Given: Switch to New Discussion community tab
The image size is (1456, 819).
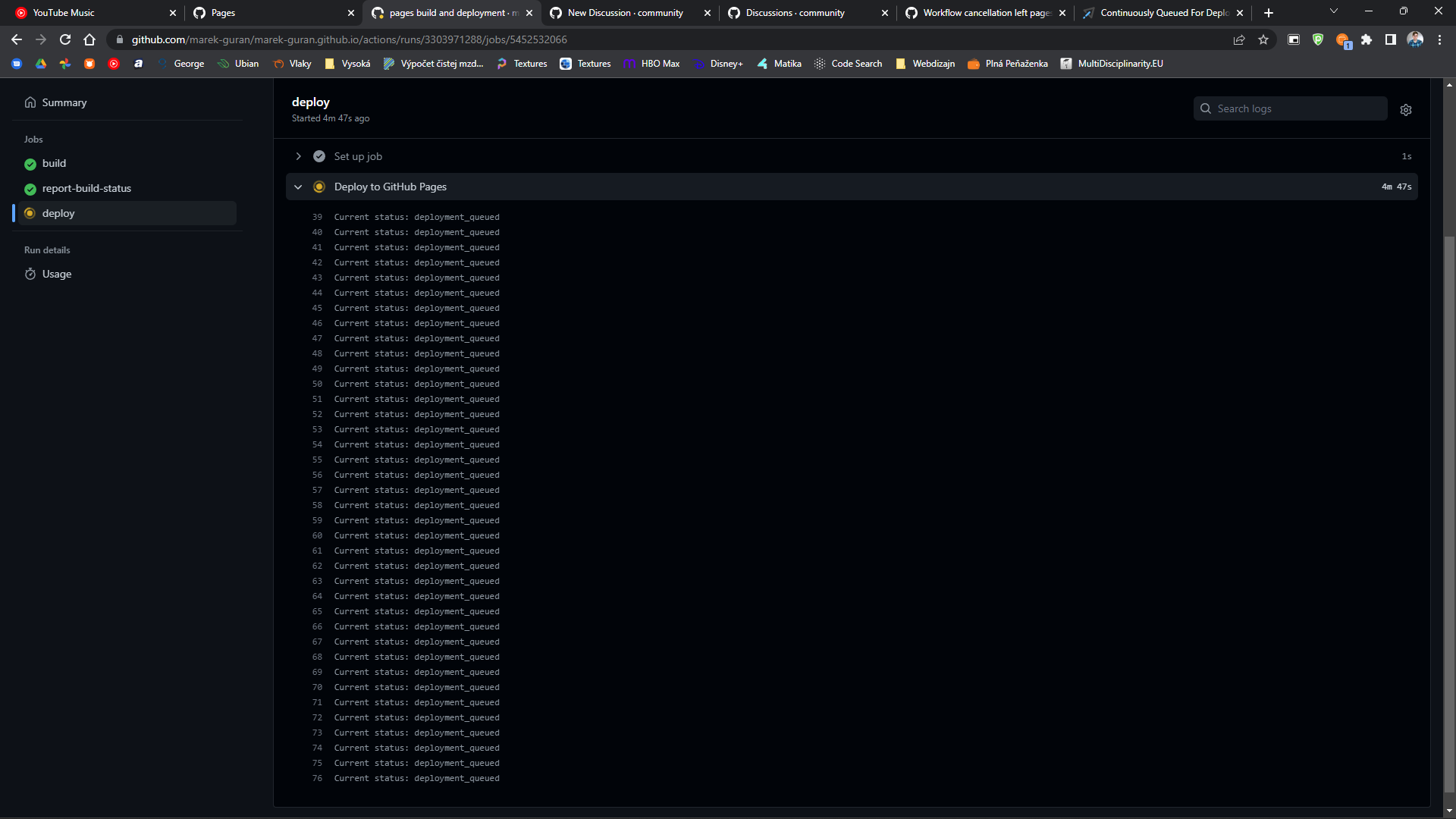Looking at the screenshot, I should (x=629, y=13).
